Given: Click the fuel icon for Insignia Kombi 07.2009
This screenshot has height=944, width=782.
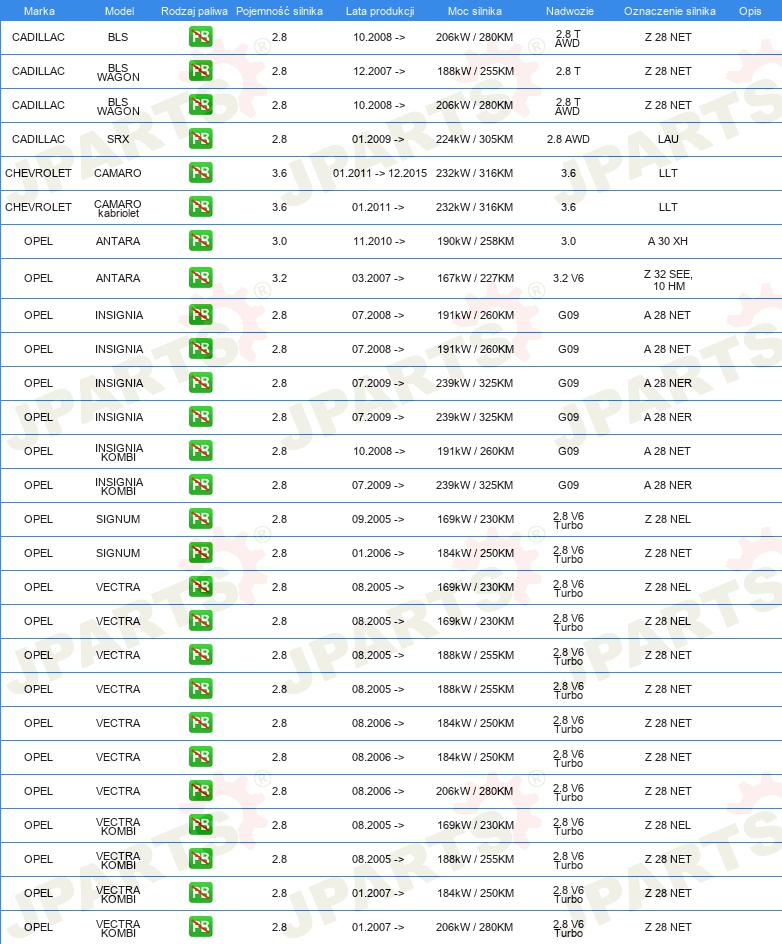Looking at the screenshot, I should pyautogui.click(x=200, y=485).
